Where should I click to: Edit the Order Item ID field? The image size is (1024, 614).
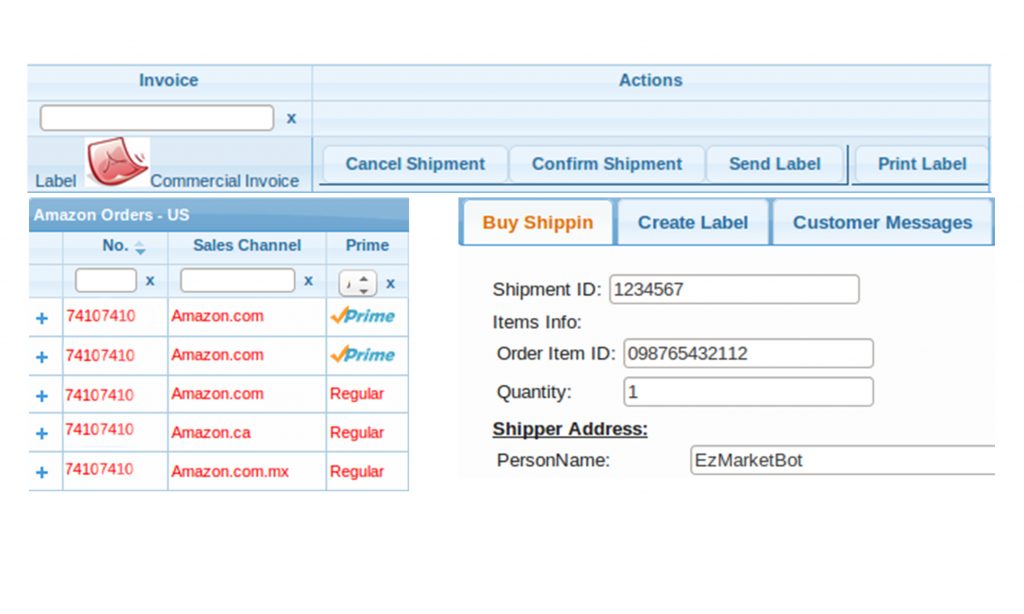click(x=748, y=353)
